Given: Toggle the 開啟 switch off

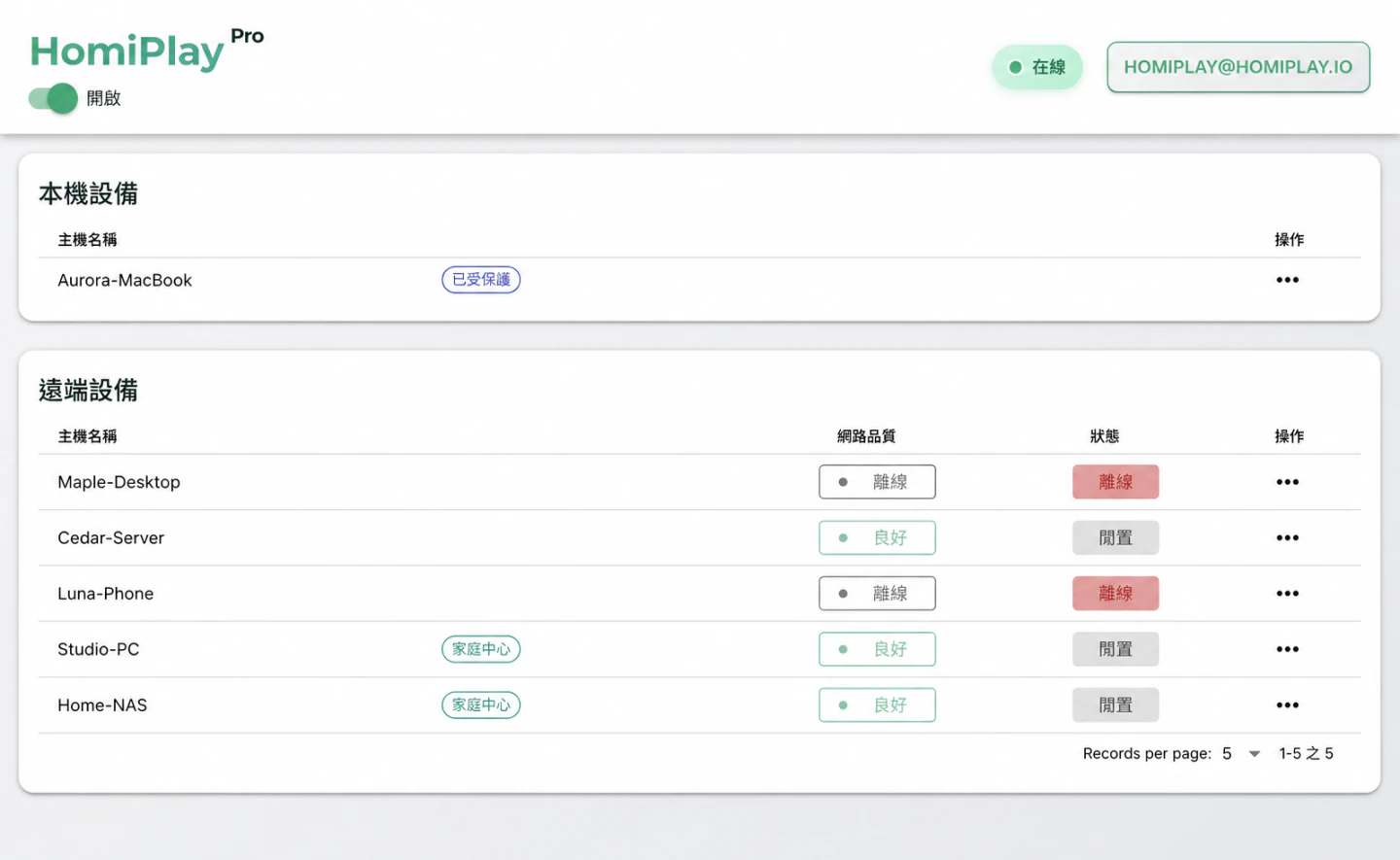Looking at the screenshot, I should tap(52, 98).
